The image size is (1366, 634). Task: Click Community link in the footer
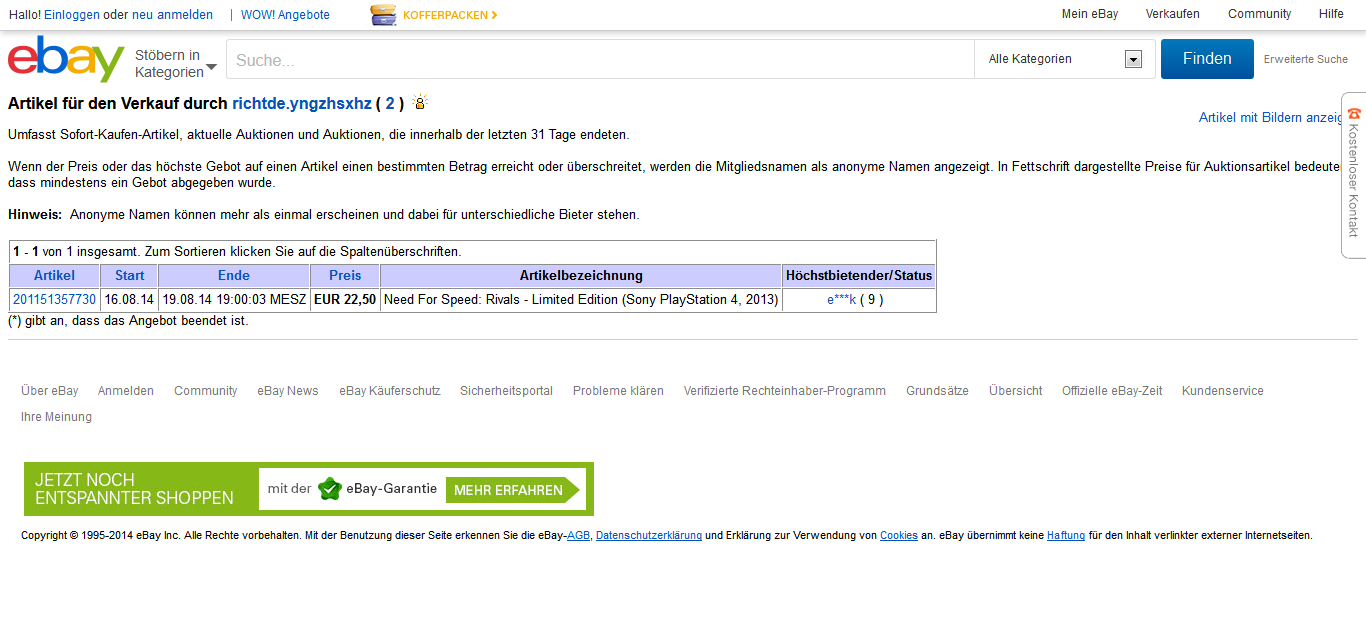206,391
